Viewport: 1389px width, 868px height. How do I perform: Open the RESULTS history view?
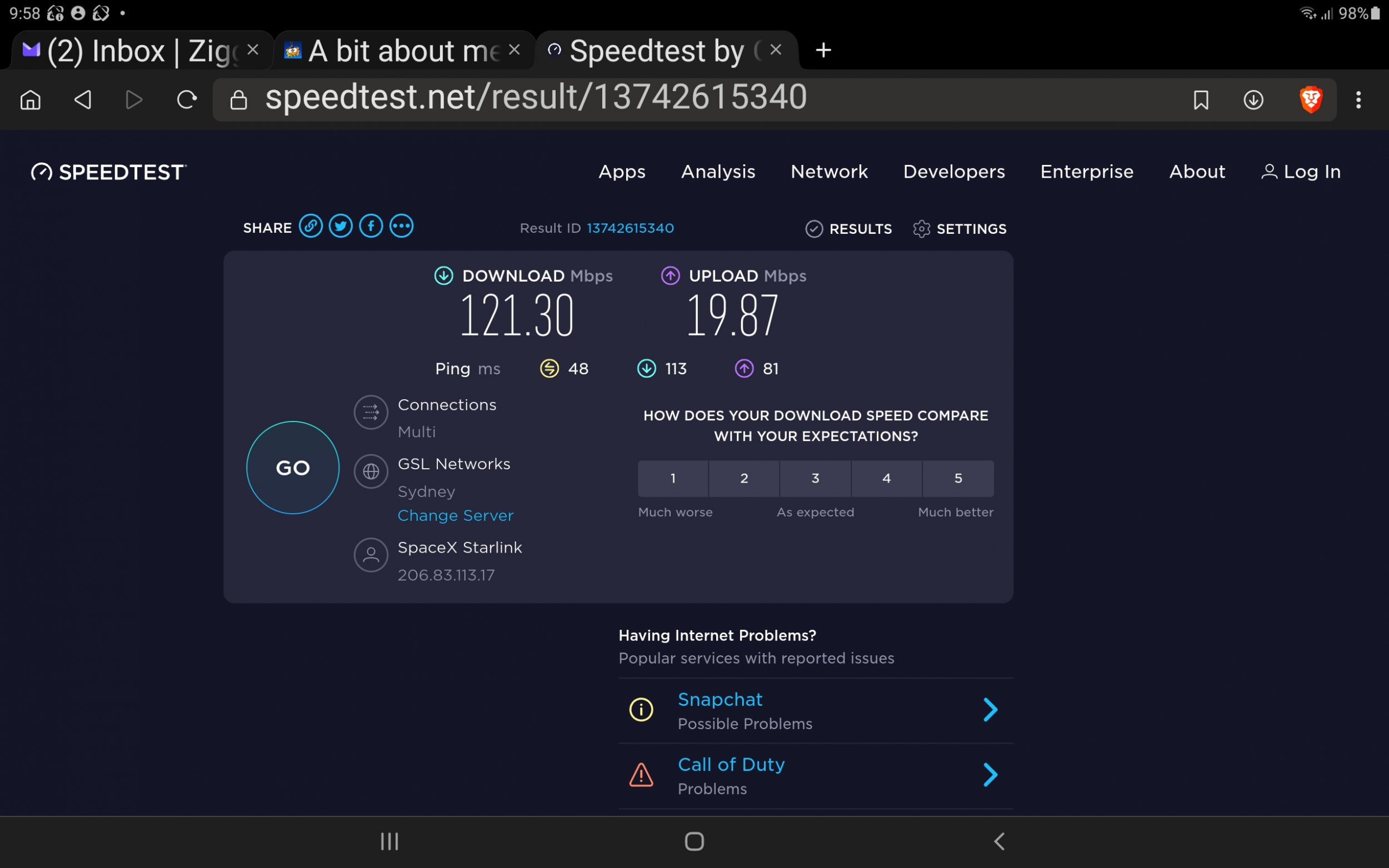pyautogui.click(x=848, y=229)
